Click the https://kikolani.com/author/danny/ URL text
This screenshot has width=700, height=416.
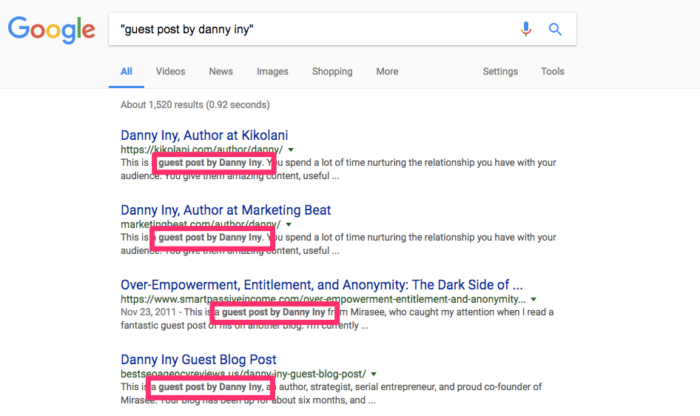(x=201, y=150)
